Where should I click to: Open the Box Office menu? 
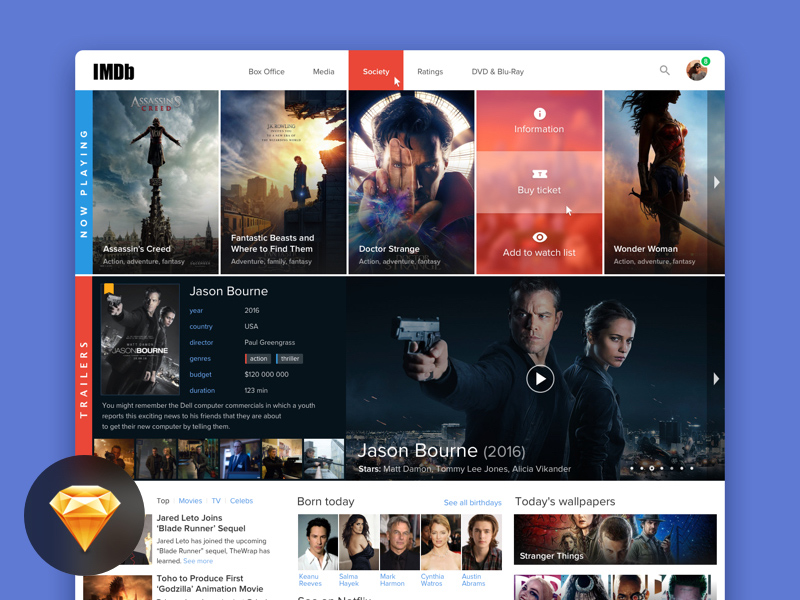coord(266,72)
